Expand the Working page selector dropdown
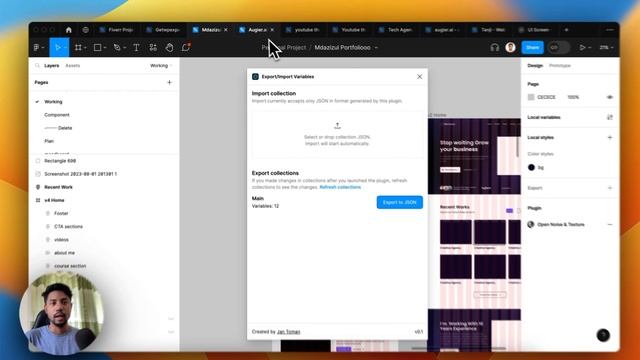Viewport: 640px width, 360px height. pyautogui.click(x=161, y=66)
